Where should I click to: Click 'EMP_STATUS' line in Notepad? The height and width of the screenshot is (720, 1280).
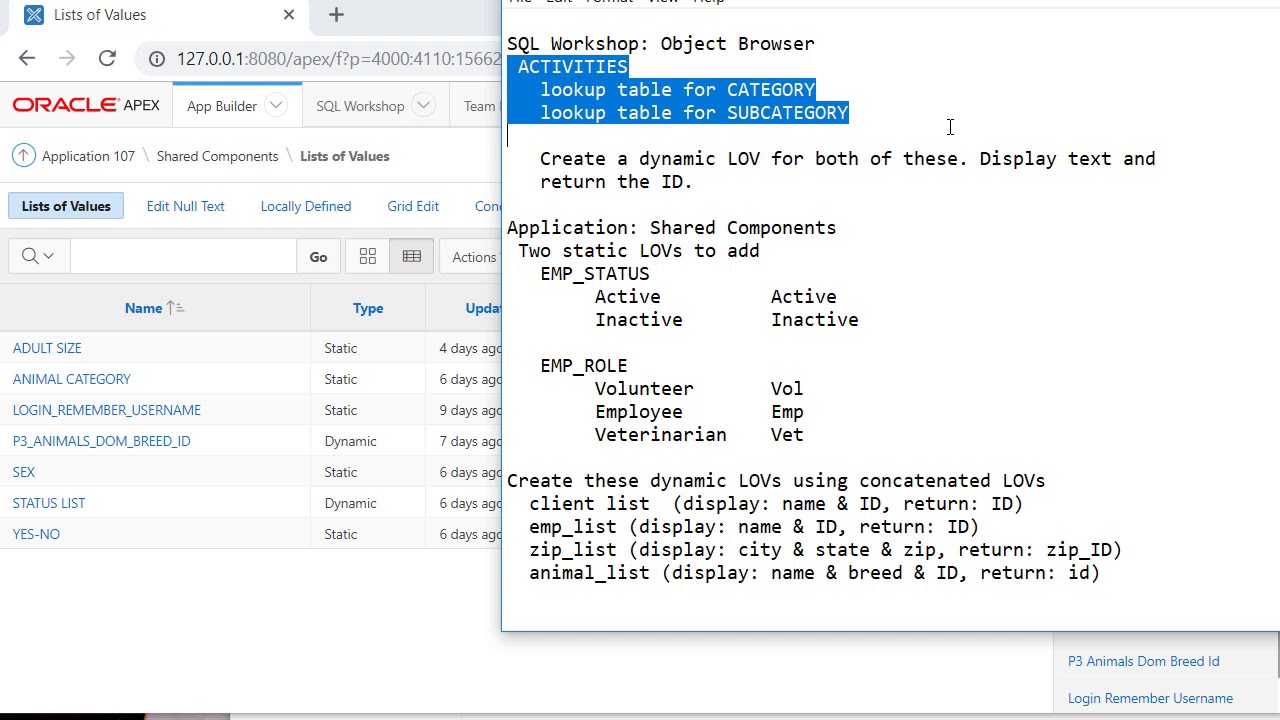click(x=595, y=274)
